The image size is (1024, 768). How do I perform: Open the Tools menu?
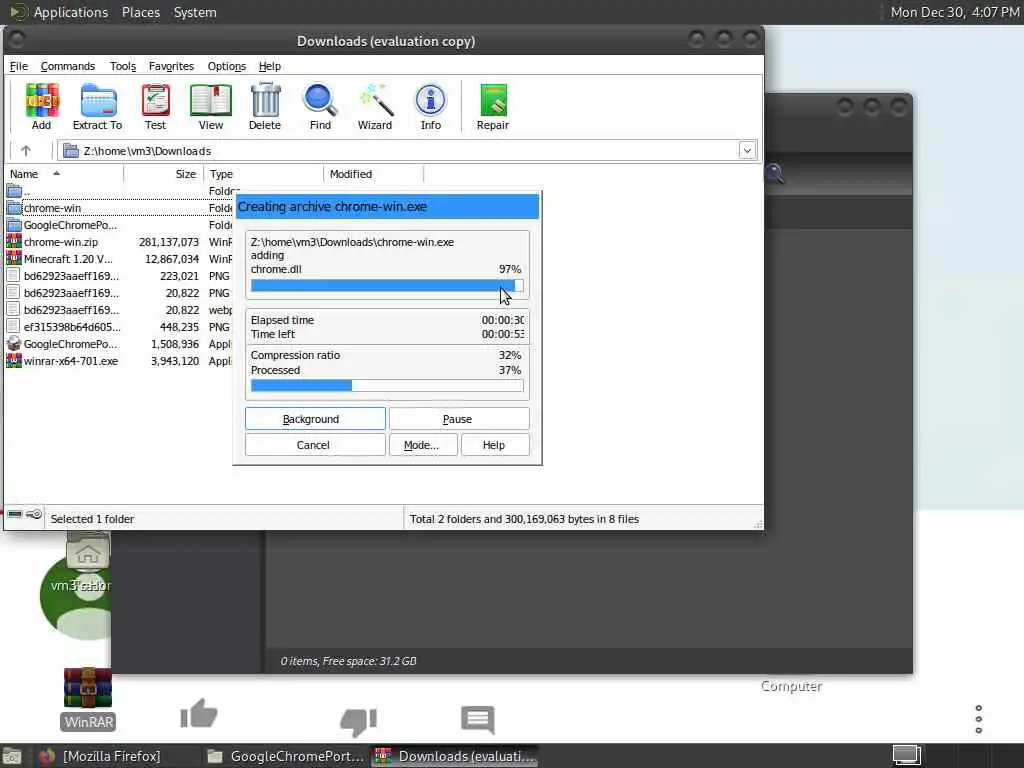click(123, 66)
